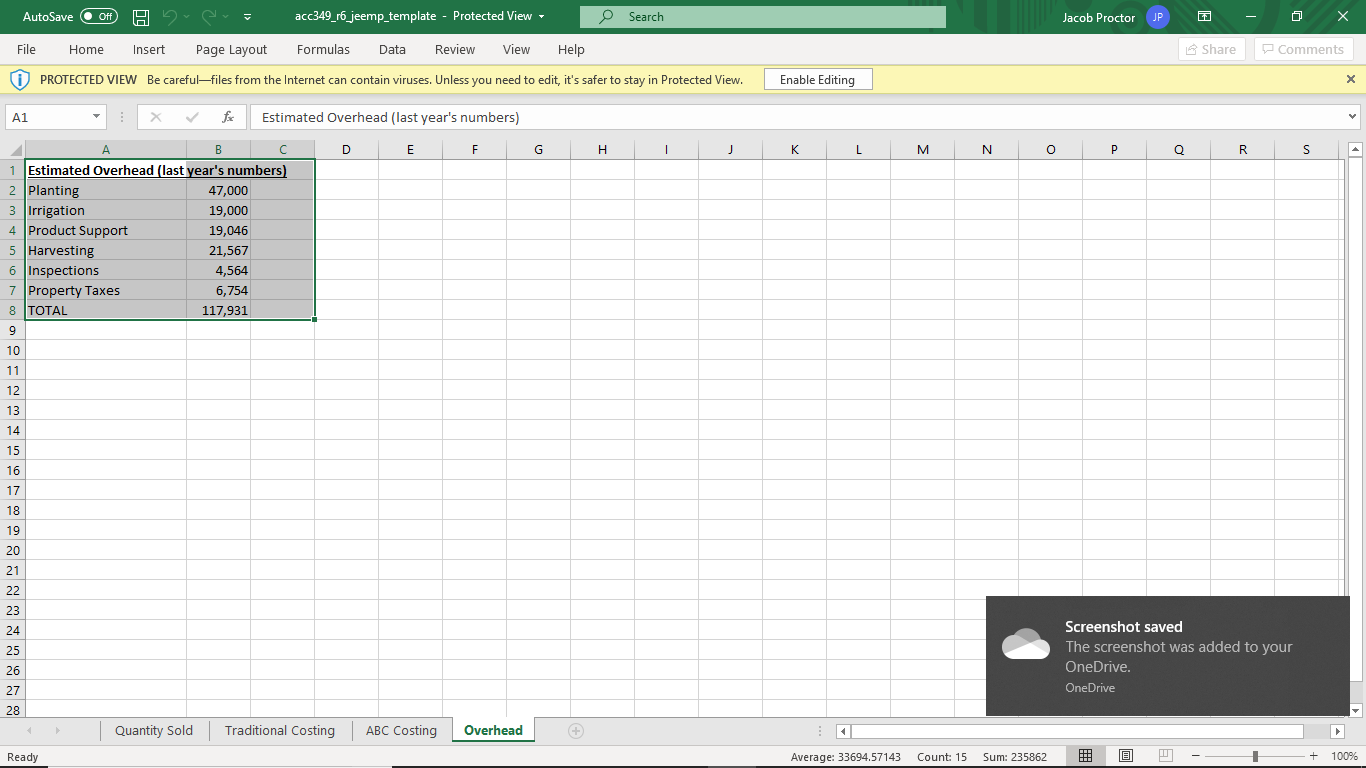This screenshot has height=768, width=1366.
Task: Switch to Page Break Preview icon
Action: [1165, 756]
